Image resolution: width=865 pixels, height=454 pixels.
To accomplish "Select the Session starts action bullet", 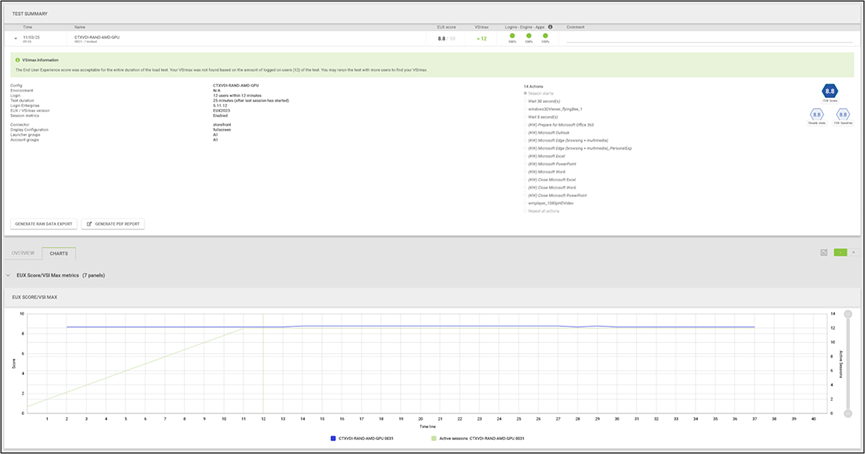I will click(x=525, y=94).
